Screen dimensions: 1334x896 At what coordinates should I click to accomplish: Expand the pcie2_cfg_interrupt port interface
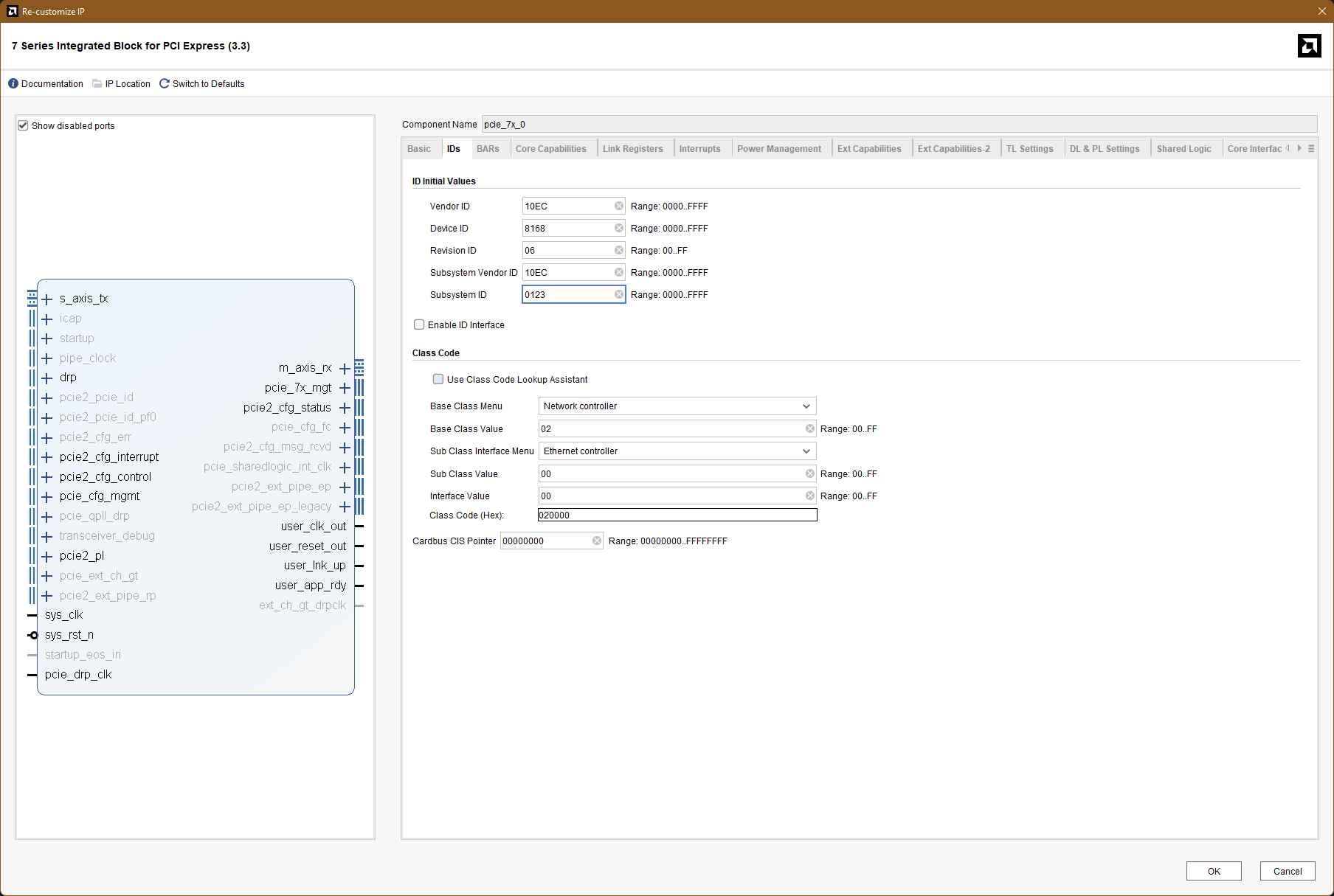[47, 458]
